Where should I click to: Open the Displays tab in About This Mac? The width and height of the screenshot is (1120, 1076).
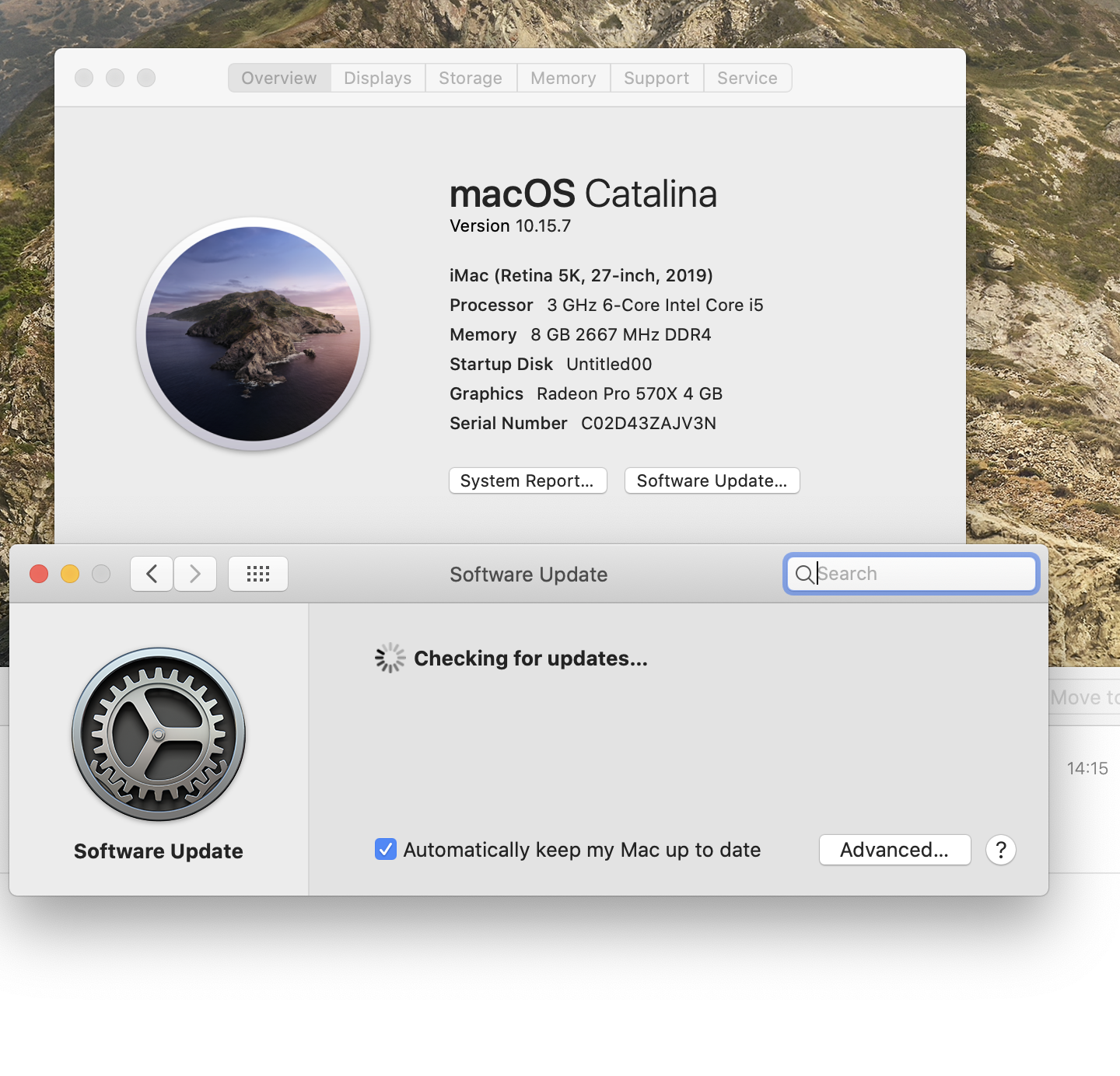pyautogui.click(x=378, y=78)
